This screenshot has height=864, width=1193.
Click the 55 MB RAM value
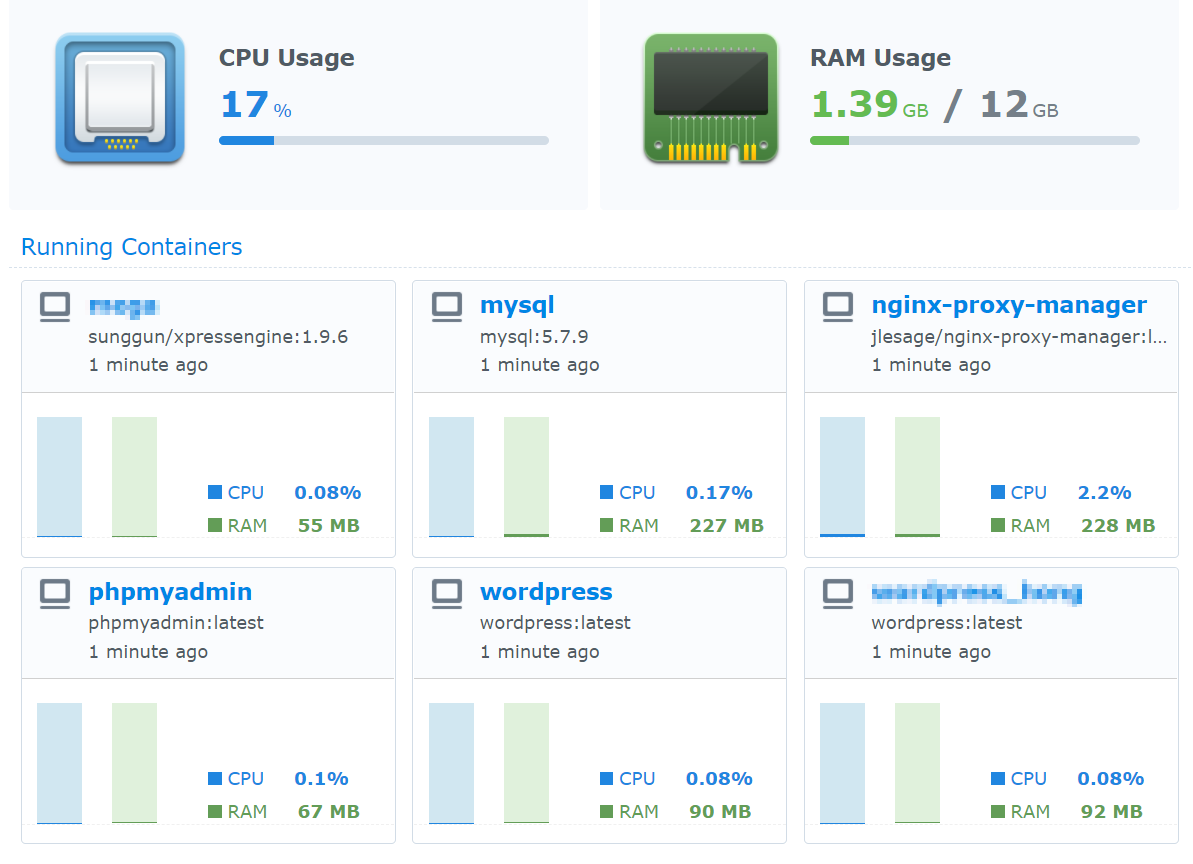(329, 526)
